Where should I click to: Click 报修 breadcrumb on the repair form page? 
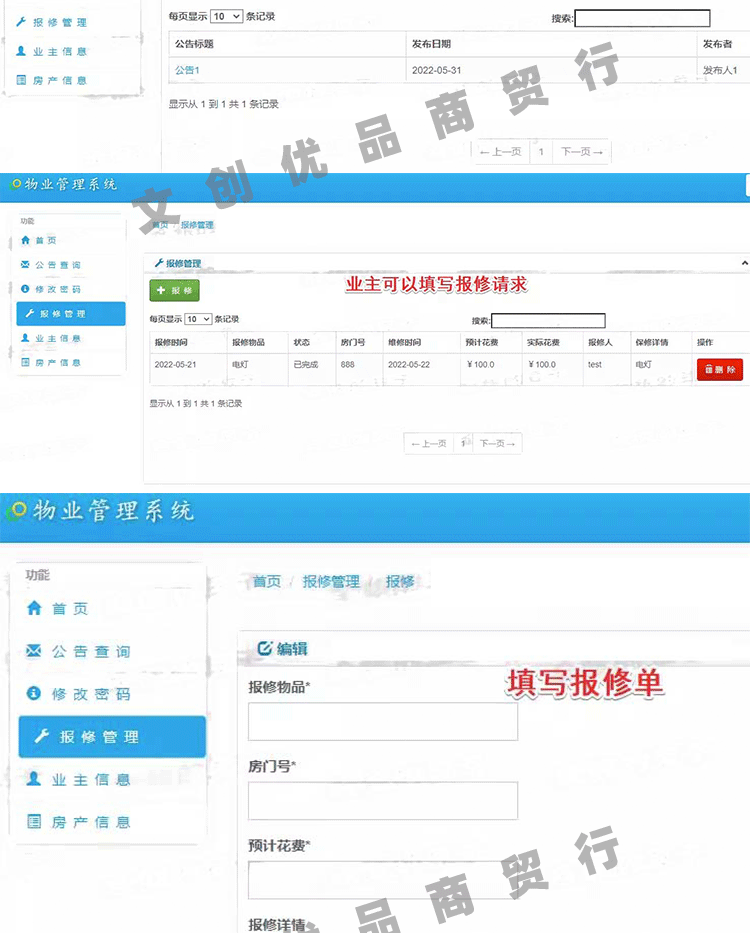[400, 581]
